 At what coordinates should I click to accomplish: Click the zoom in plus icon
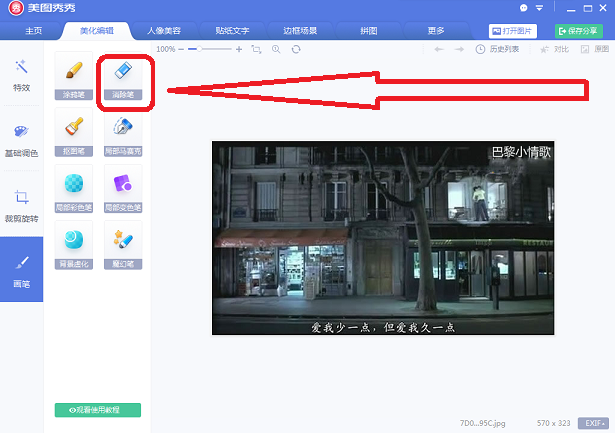pos(239,49)
